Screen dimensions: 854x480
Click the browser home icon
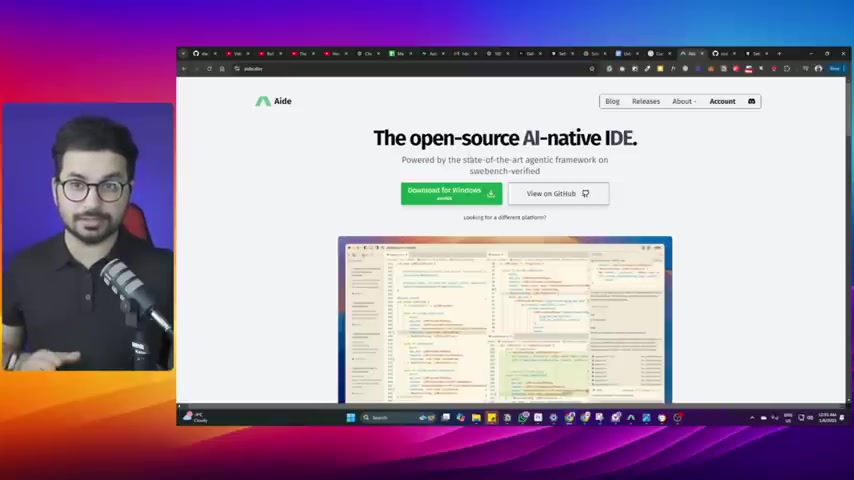coord(222,69)
